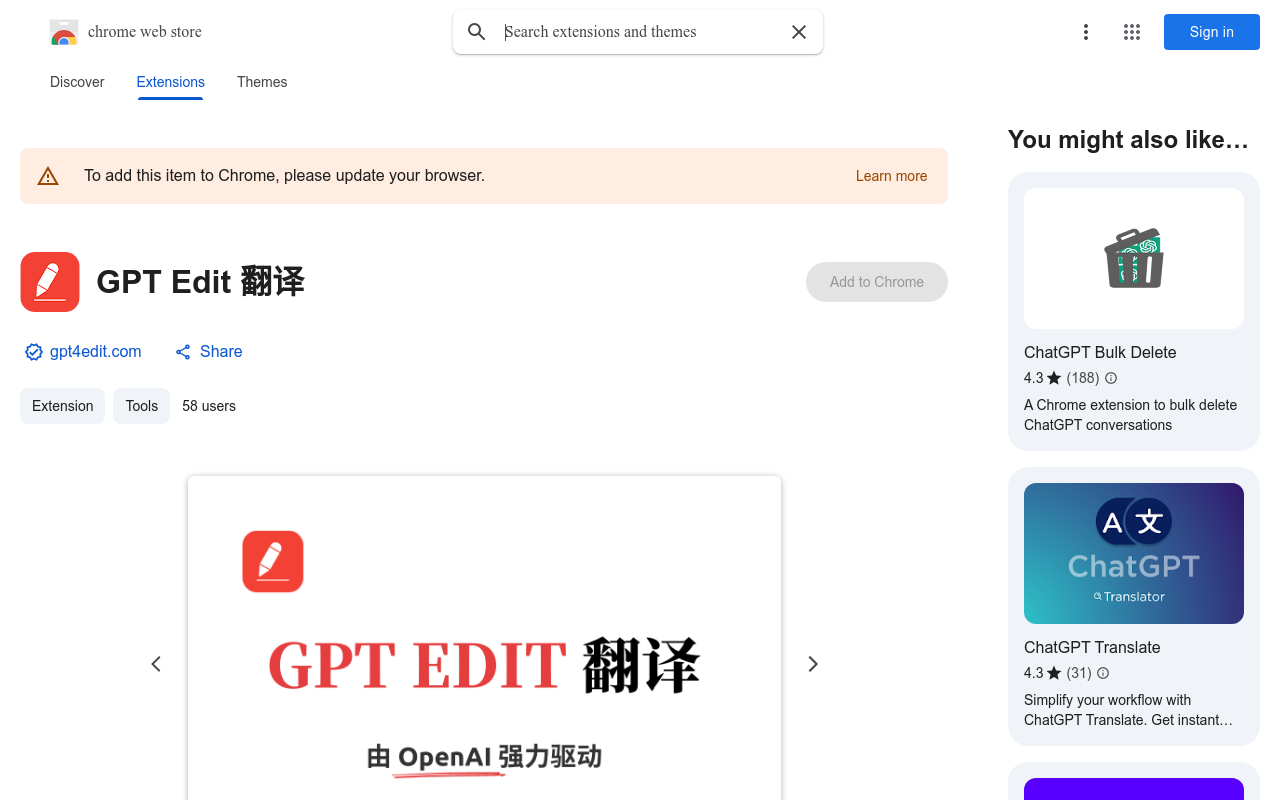Click the Add to Chrome button
Viewport: 1280px width, 800px height.
pos(877,282)
